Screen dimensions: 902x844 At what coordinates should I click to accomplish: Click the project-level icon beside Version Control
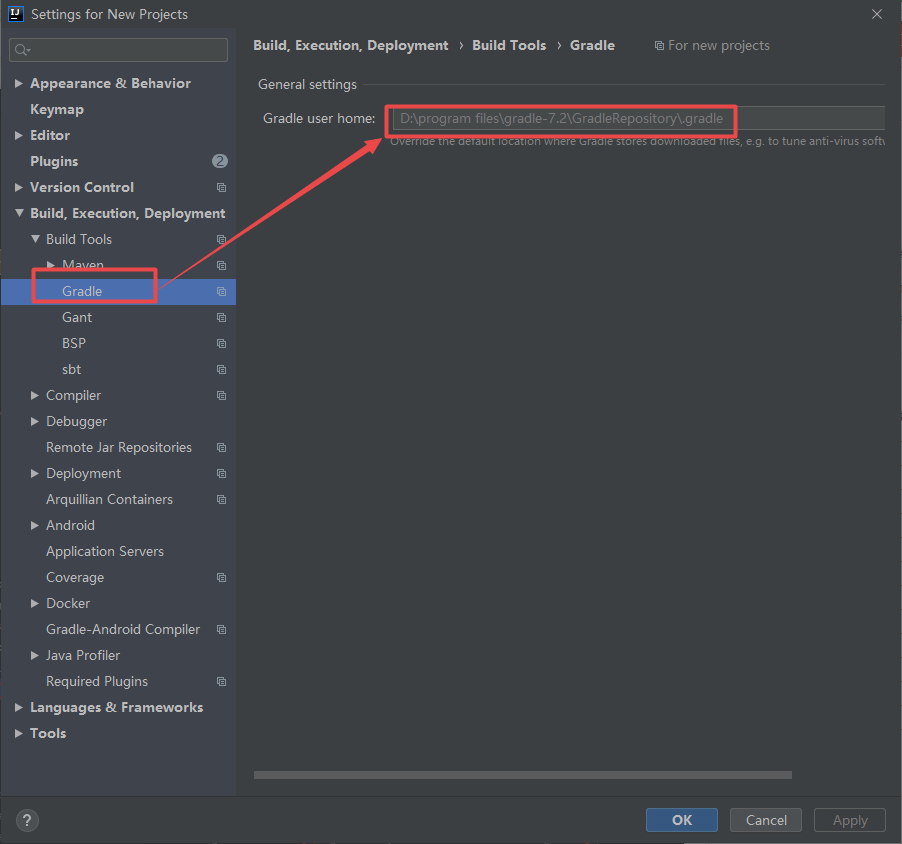(x=221, y=188)
